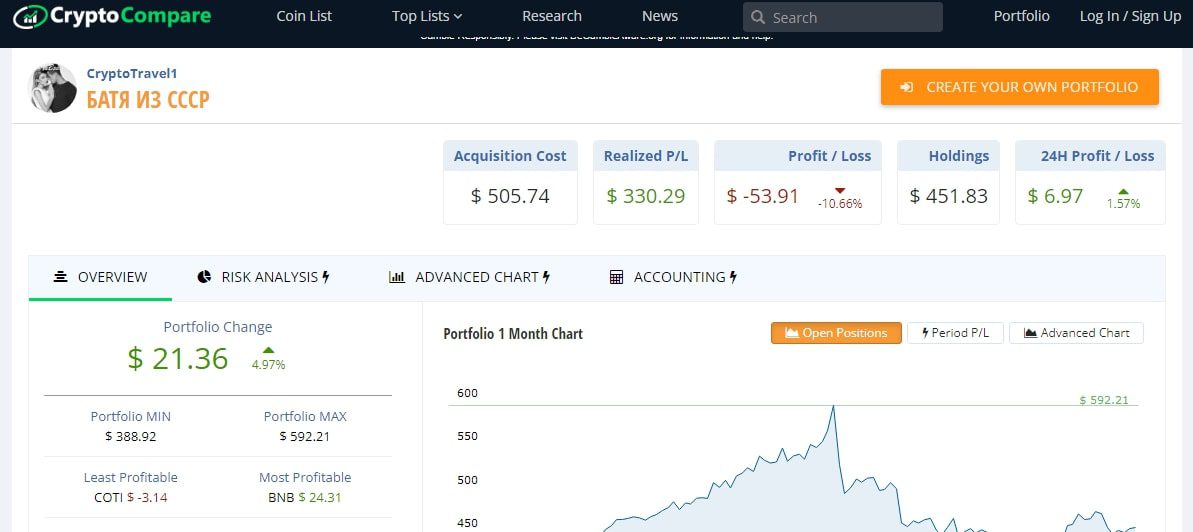Click the Portfolio 1 Month Chart title
Viewport: 1193px width, 532px height.
point(513,333)
